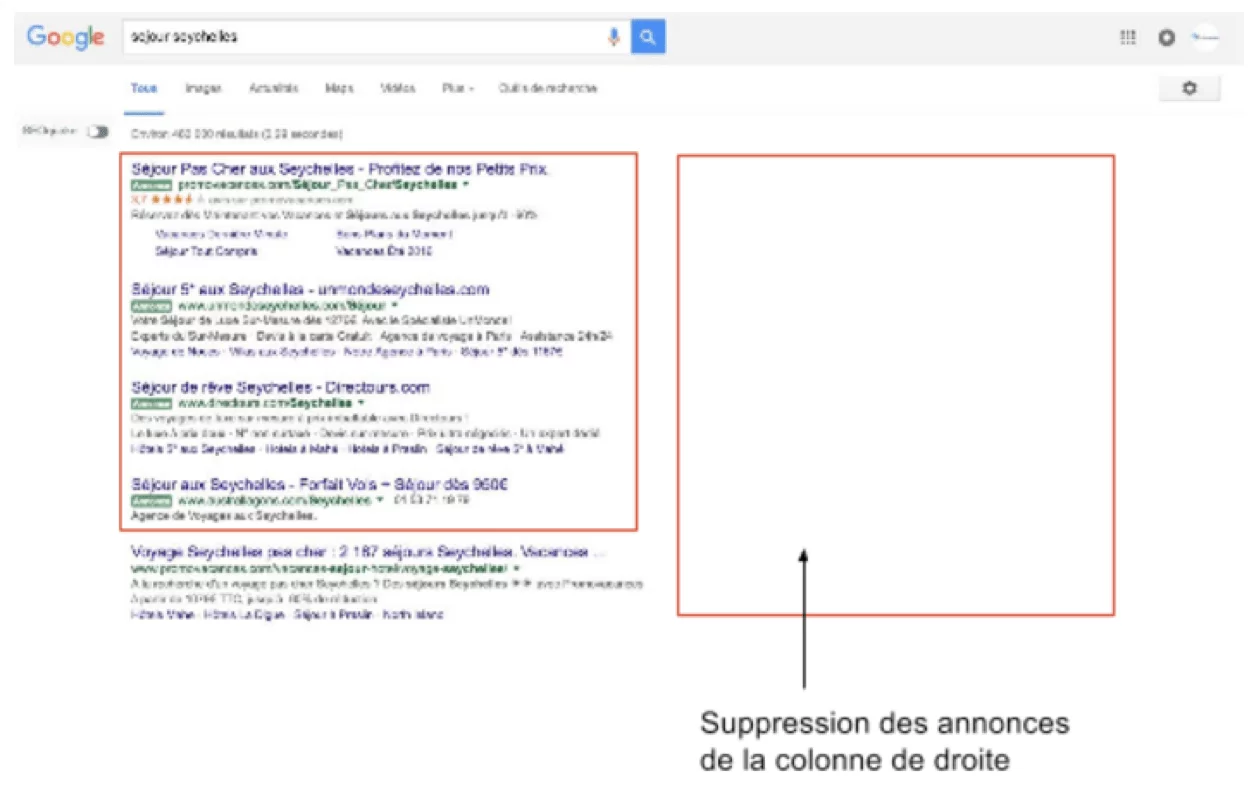Image resolution: width=1252 pixels, height=797 pixels.
Task: Click the Google logo
Action: click(66, 37)
